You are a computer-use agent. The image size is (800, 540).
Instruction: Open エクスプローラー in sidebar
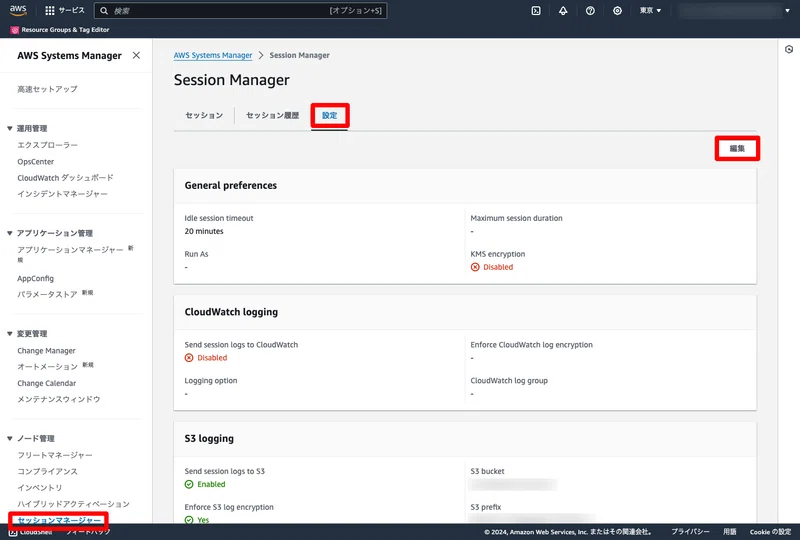coord(47,145)
